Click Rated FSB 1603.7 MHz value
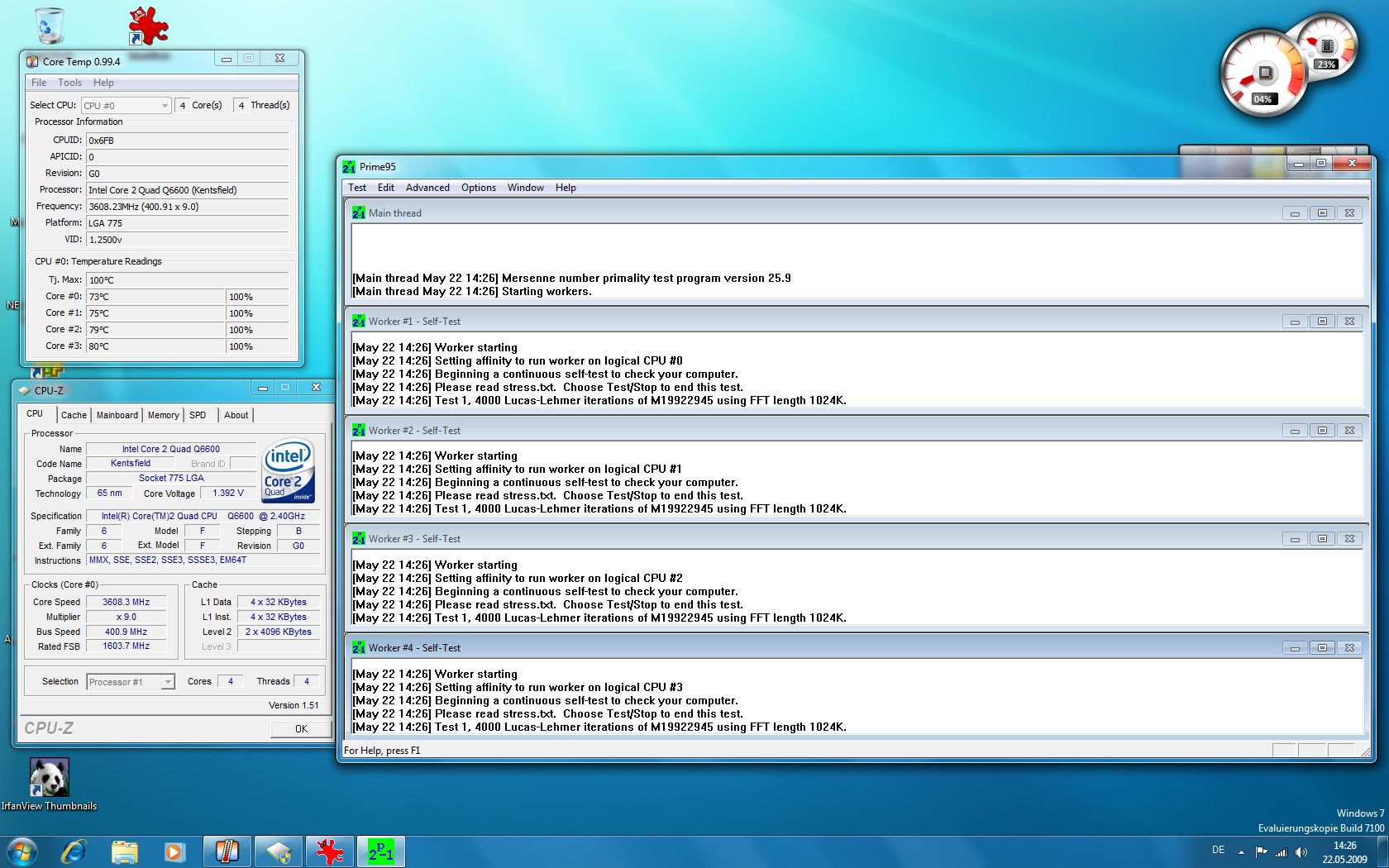1389x868 pixels. click(x=126, y=646)
